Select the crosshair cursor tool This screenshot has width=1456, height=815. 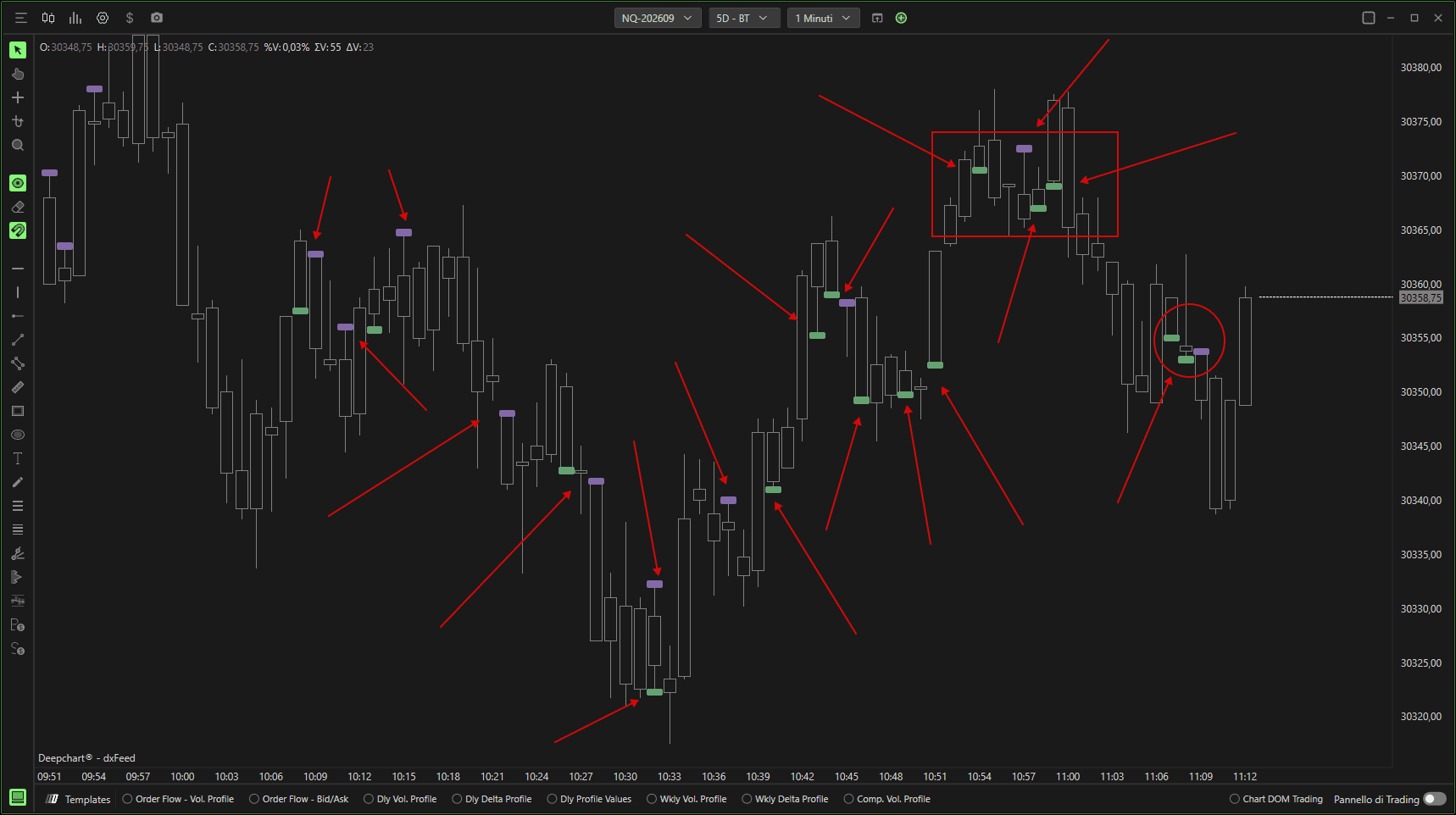pyautogui.click(x=18, y=97)
